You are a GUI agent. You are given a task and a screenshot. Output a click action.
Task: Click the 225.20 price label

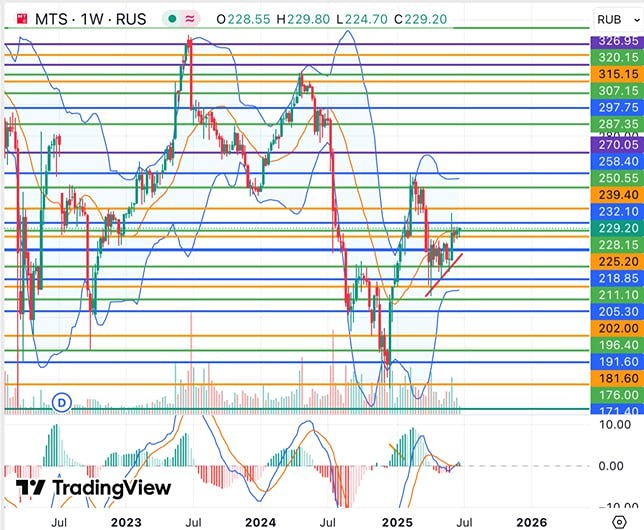tap(617, 262)
